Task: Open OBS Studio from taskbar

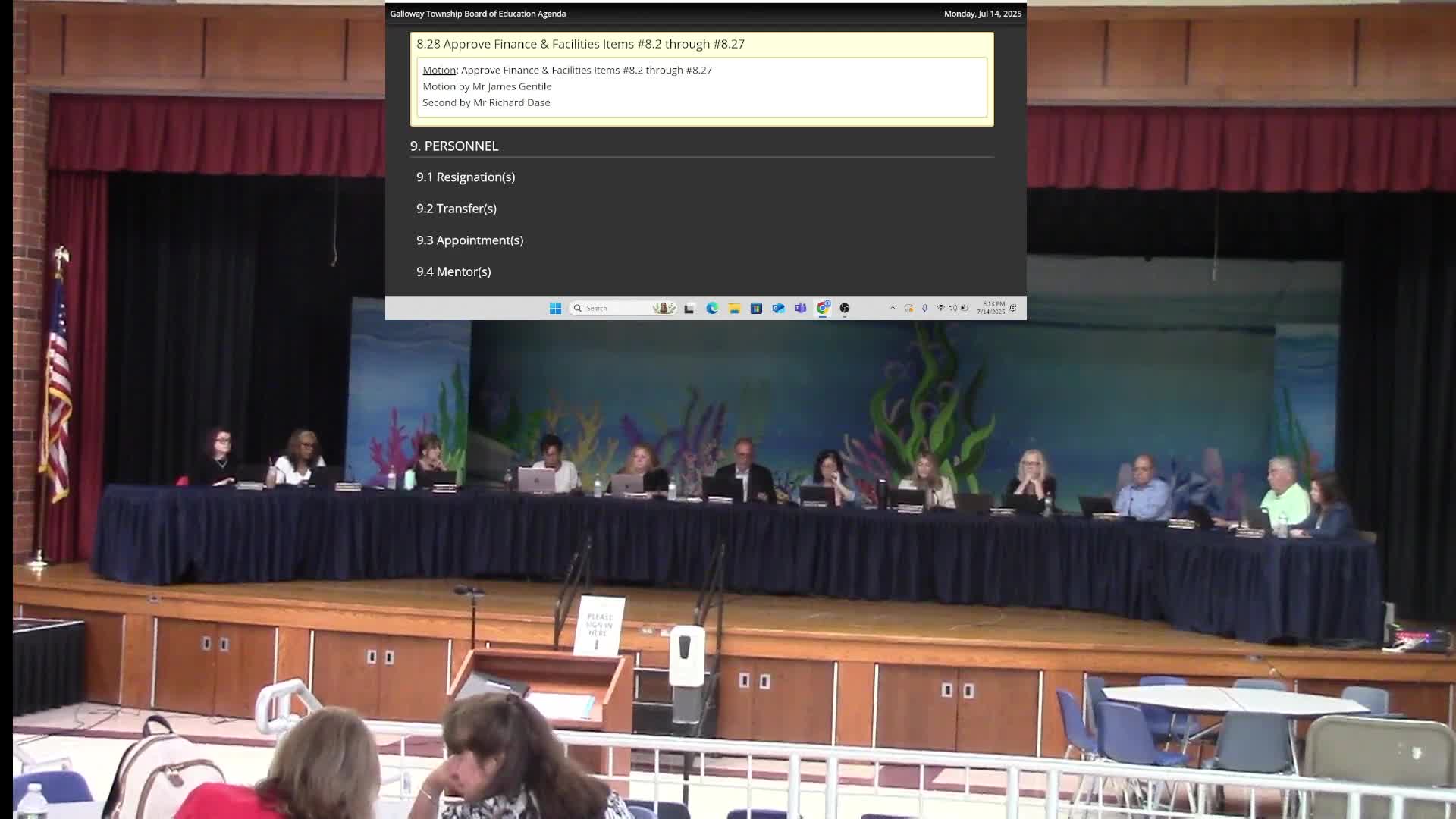Action: click(845, 308)
